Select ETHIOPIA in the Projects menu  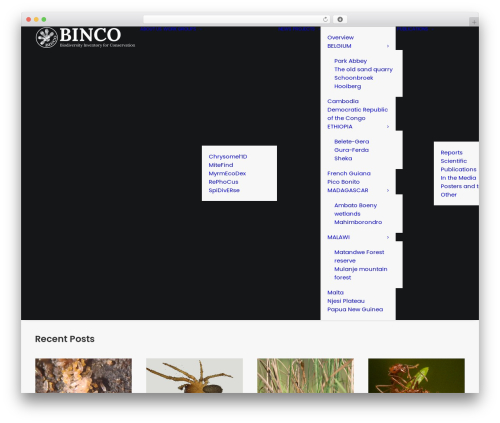(340, 127)
